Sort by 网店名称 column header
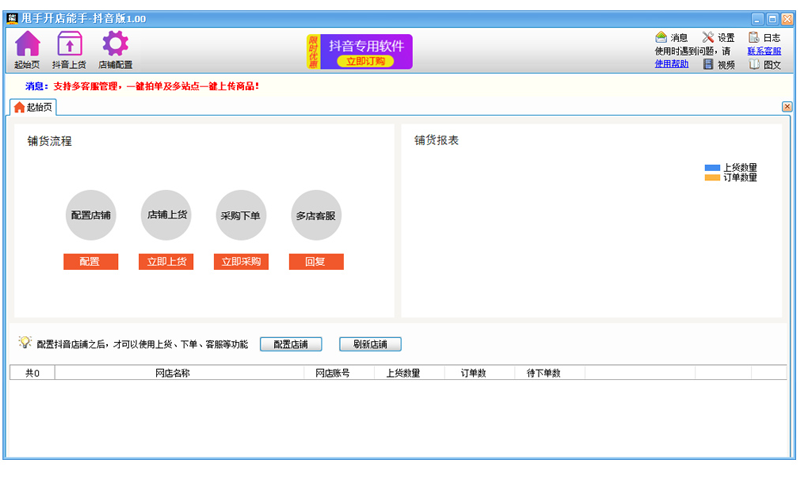This screenshot has height=482, width=800. (x=179, y=373)
